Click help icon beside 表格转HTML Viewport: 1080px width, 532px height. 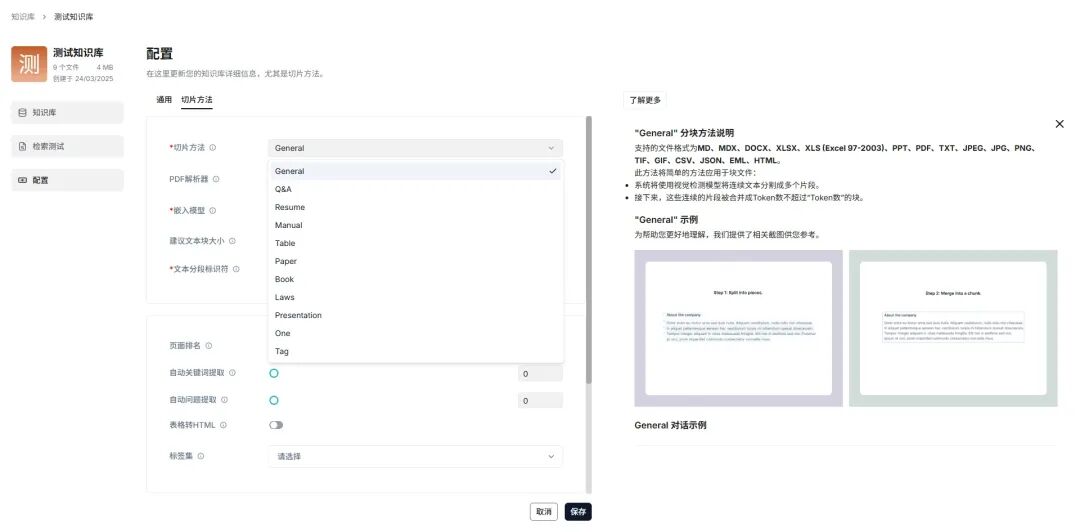point(223,425)
